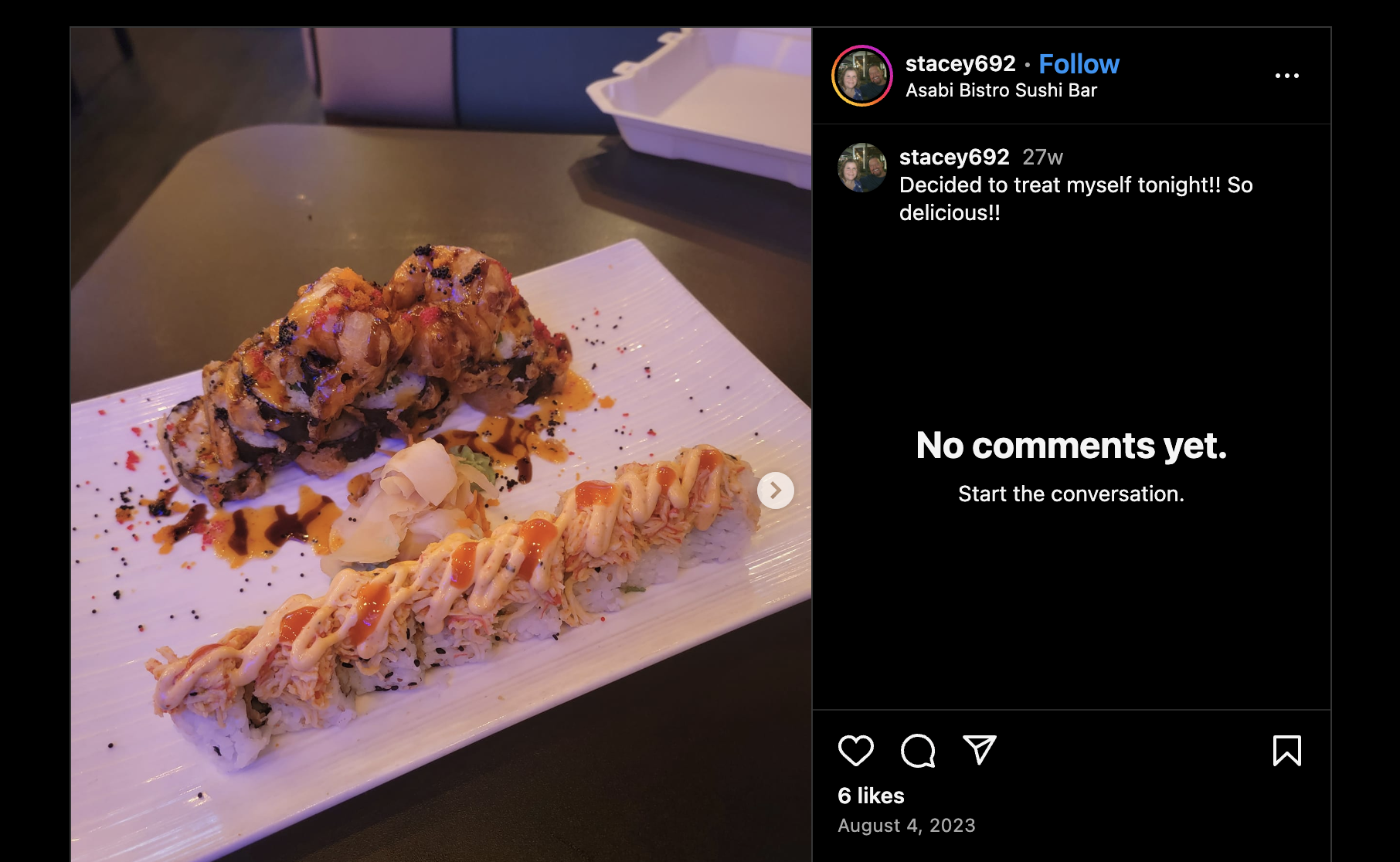1400x862 pixels.
Task: Open Asabi Bistro Sushi Bar location page
Action: tap(1001, 91)
